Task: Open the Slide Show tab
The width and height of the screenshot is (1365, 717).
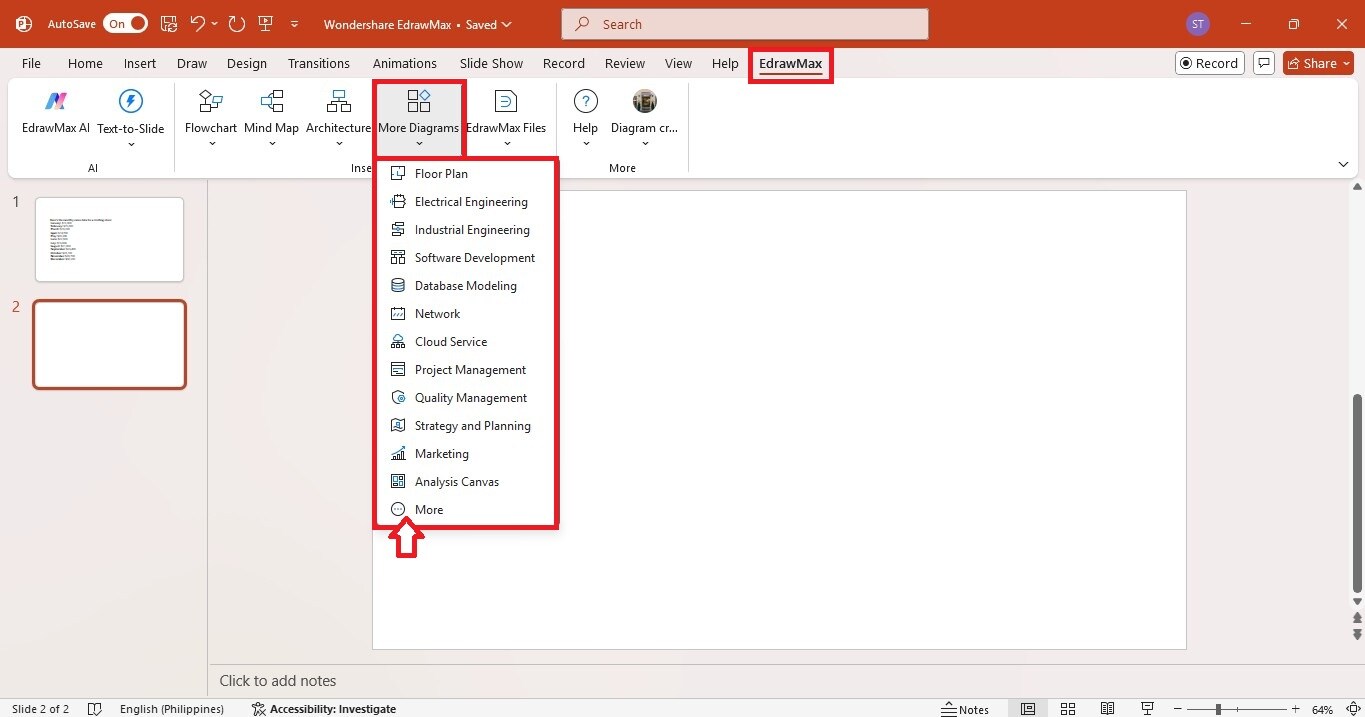Action: click(491, 63)
